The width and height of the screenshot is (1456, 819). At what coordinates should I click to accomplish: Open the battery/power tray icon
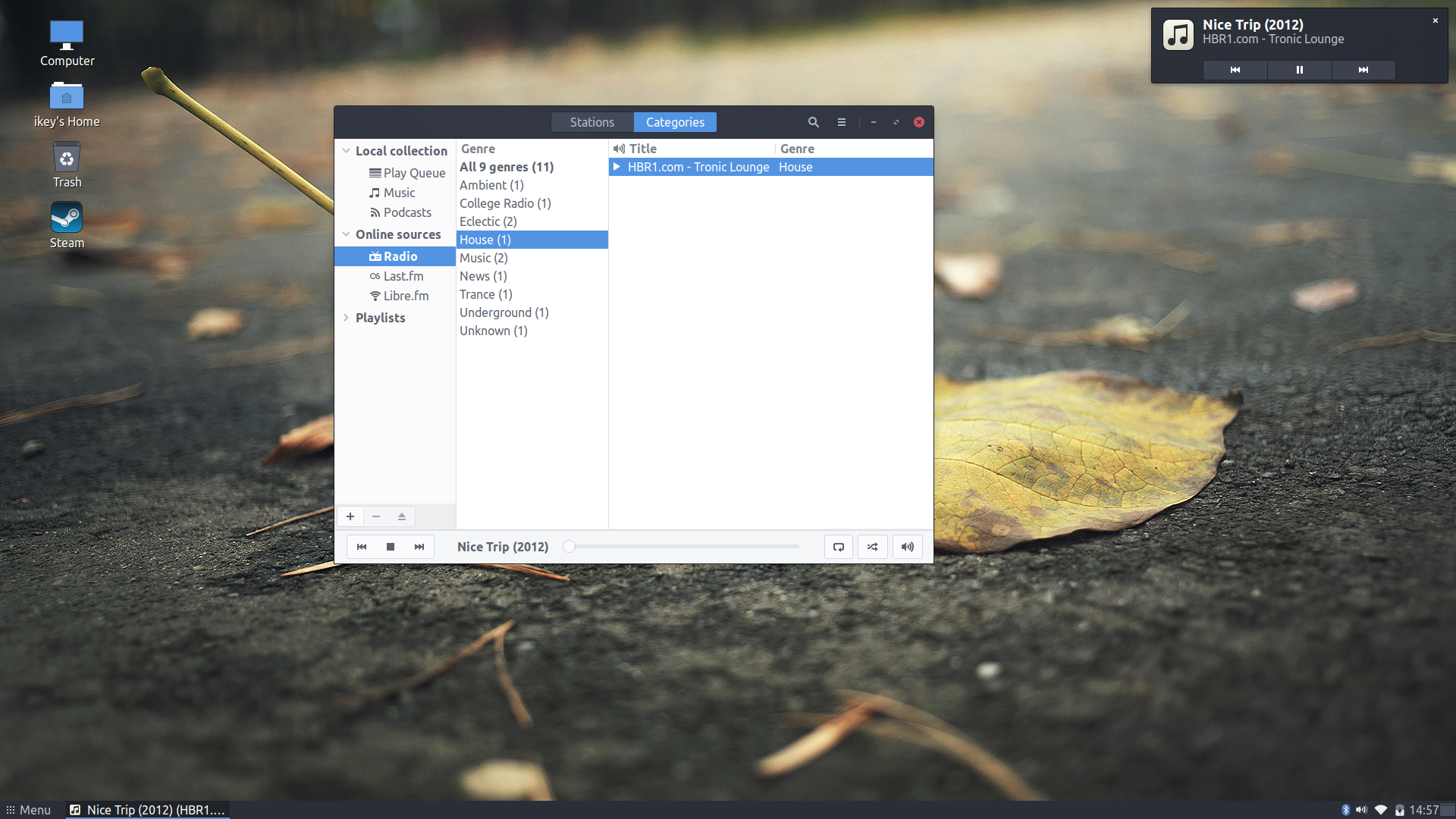1400,810
